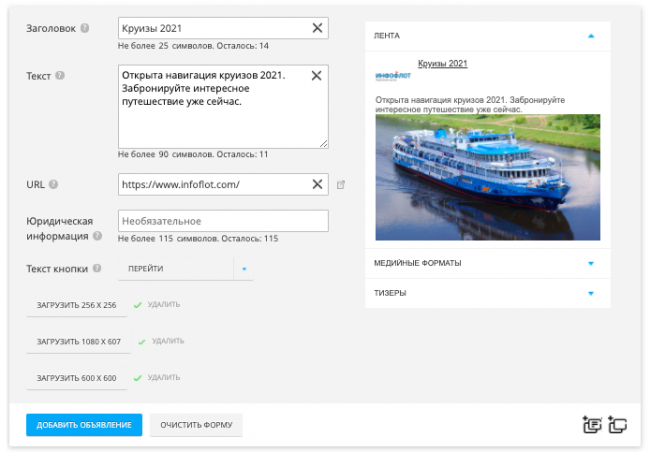Clear the Заголовок field with its X icon
The image size is (650, 452).
coord(317,28)
